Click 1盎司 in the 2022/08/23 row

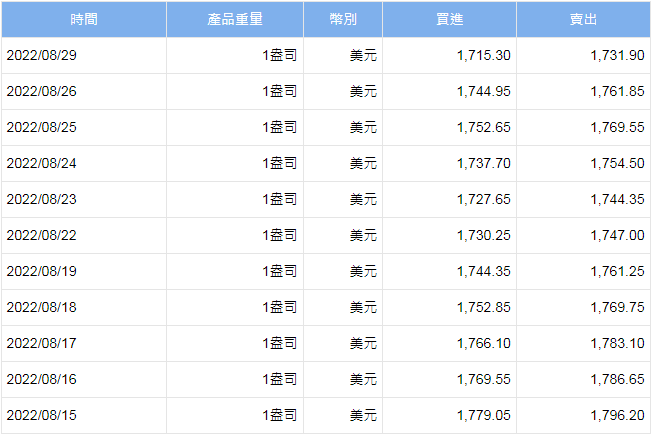[279, 199]
